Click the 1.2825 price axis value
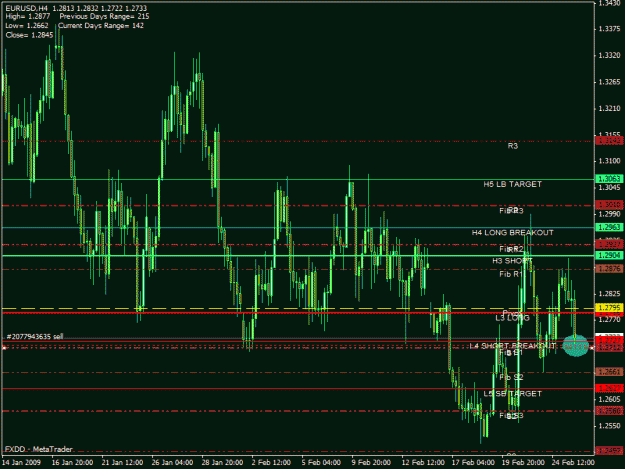625x469 pixels. point(609,293)
